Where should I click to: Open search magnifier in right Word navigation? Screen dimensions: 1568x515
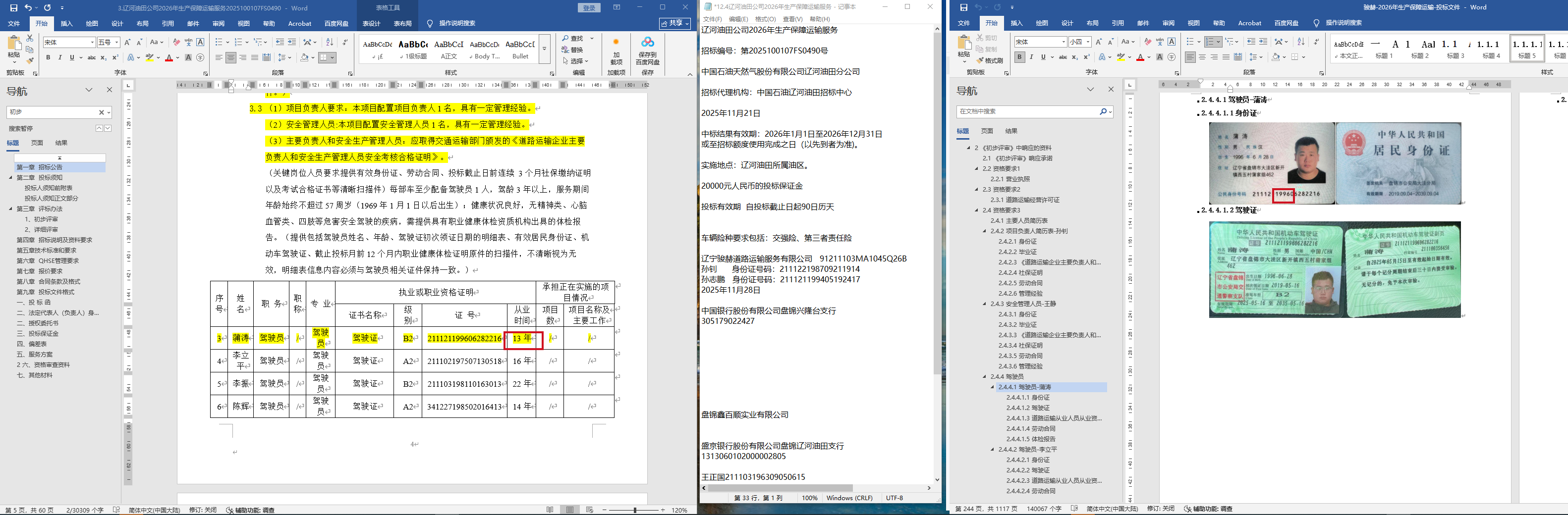point(1102,112)
